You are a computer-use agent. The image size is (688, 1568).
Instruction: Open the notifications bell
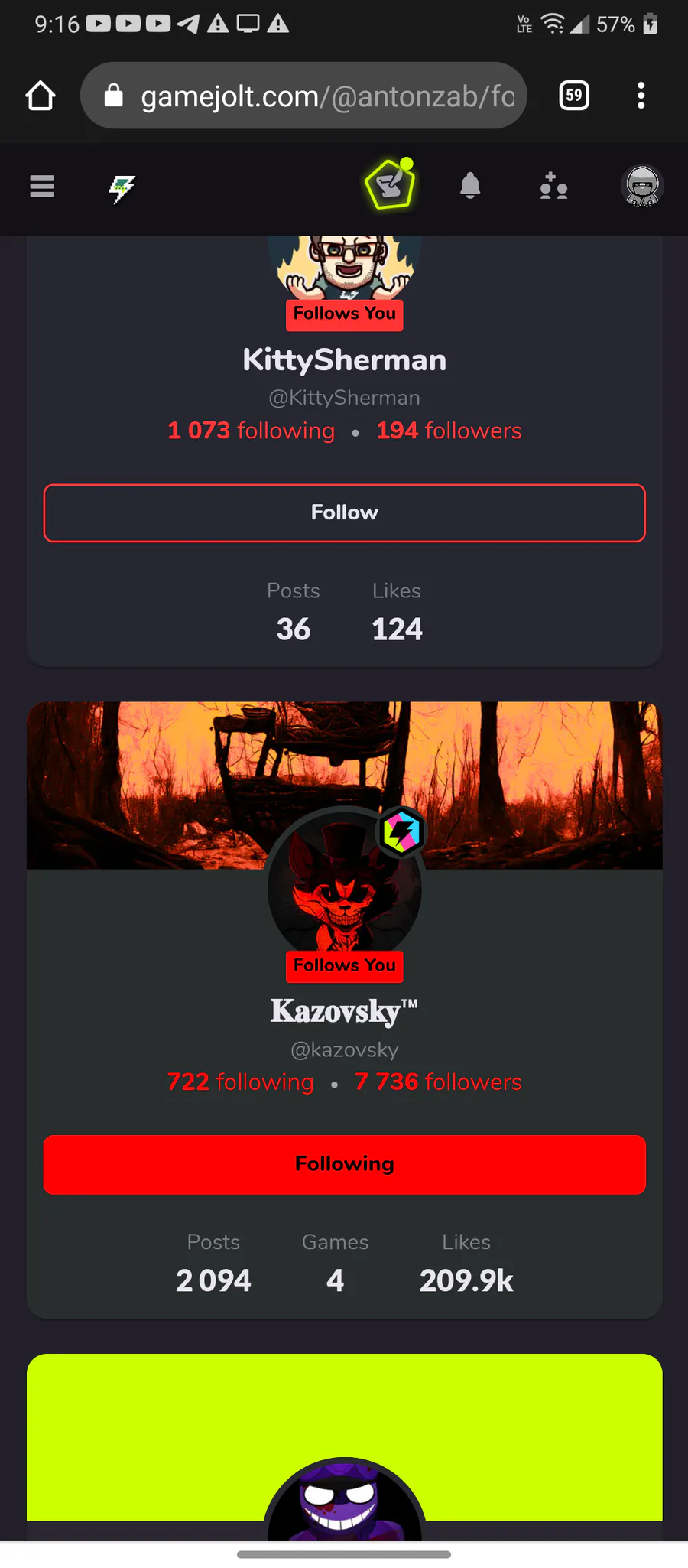[x=470, y=186]
